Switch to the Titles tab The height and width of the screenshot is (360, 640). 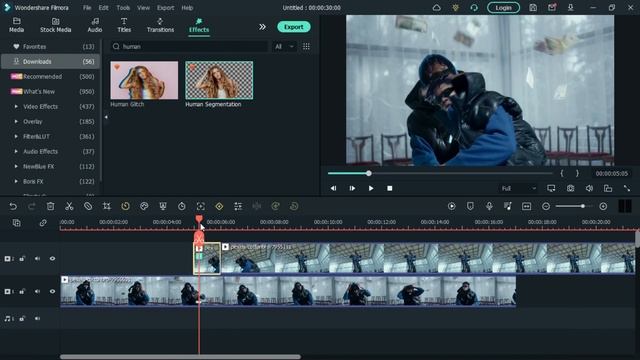pyautogui.click(x=124, y=25)
